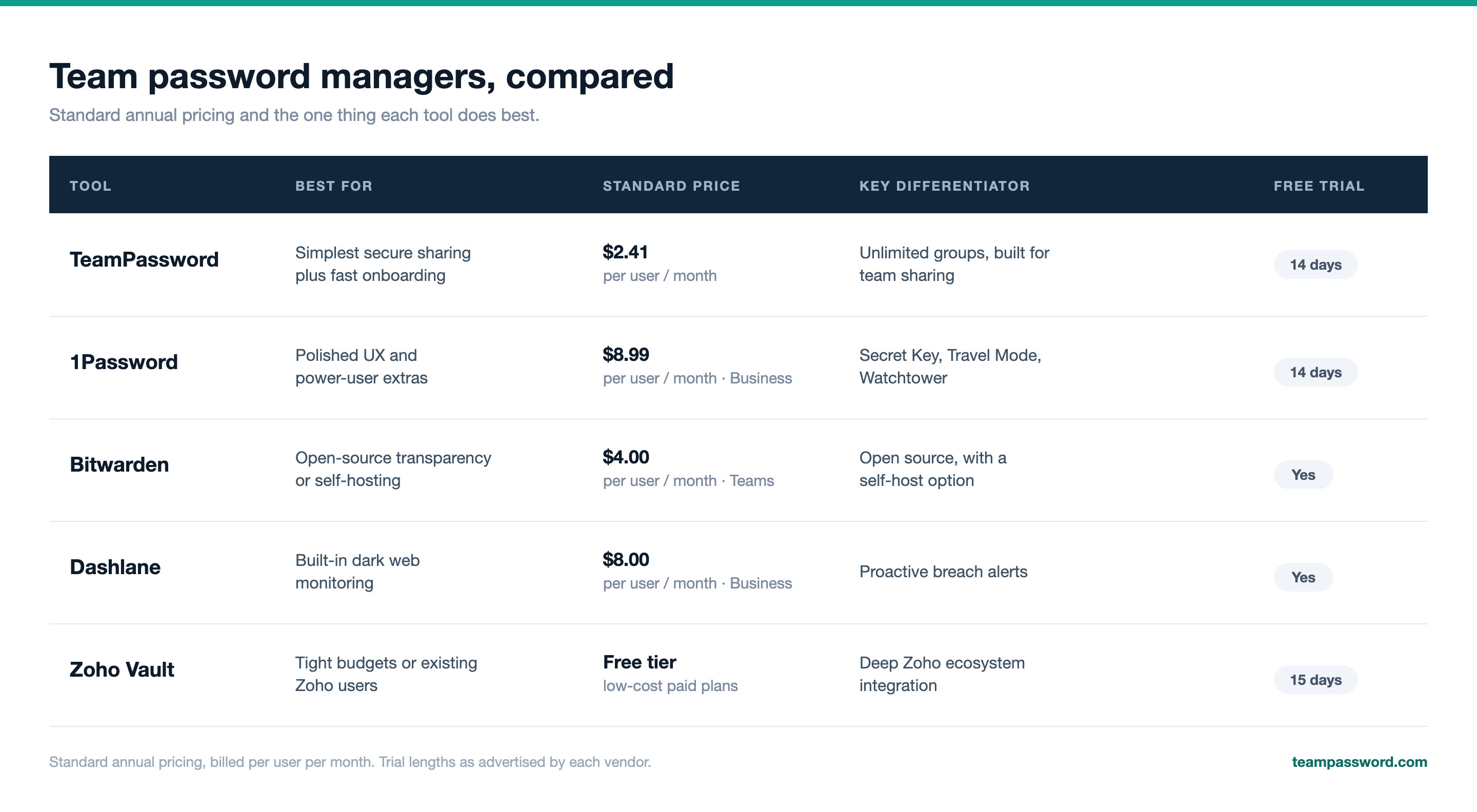Click 'Built-in dark web monitoring' text
1477x812 pixels.
coord(357,572)
